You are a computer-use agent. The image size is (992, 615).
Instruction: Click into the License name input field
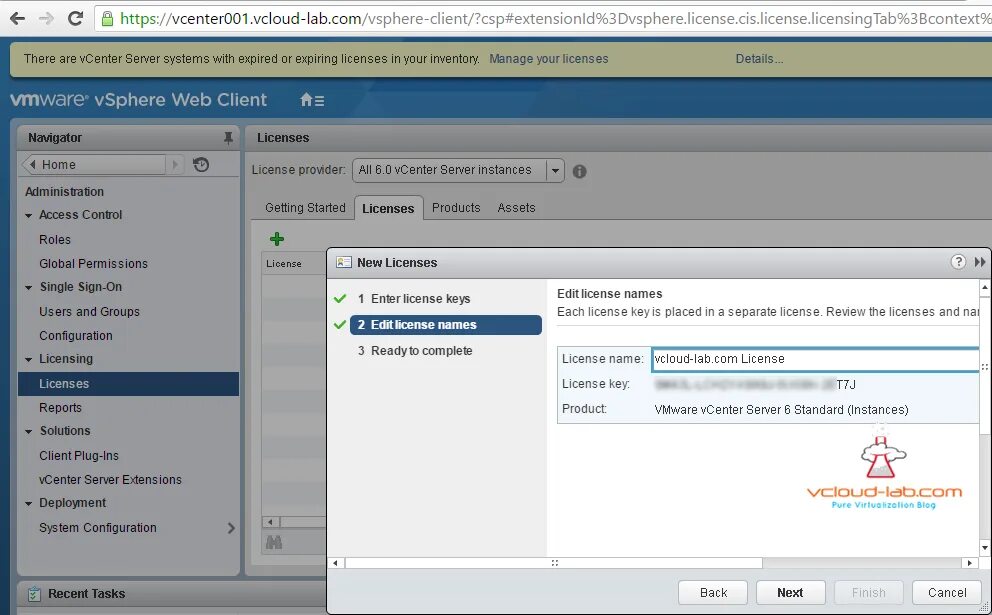point(815,359)
